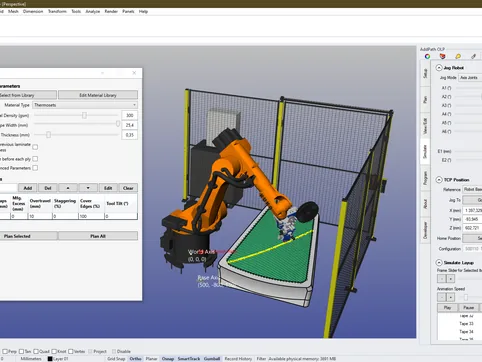Open the Transform menu

coord(57,11)
